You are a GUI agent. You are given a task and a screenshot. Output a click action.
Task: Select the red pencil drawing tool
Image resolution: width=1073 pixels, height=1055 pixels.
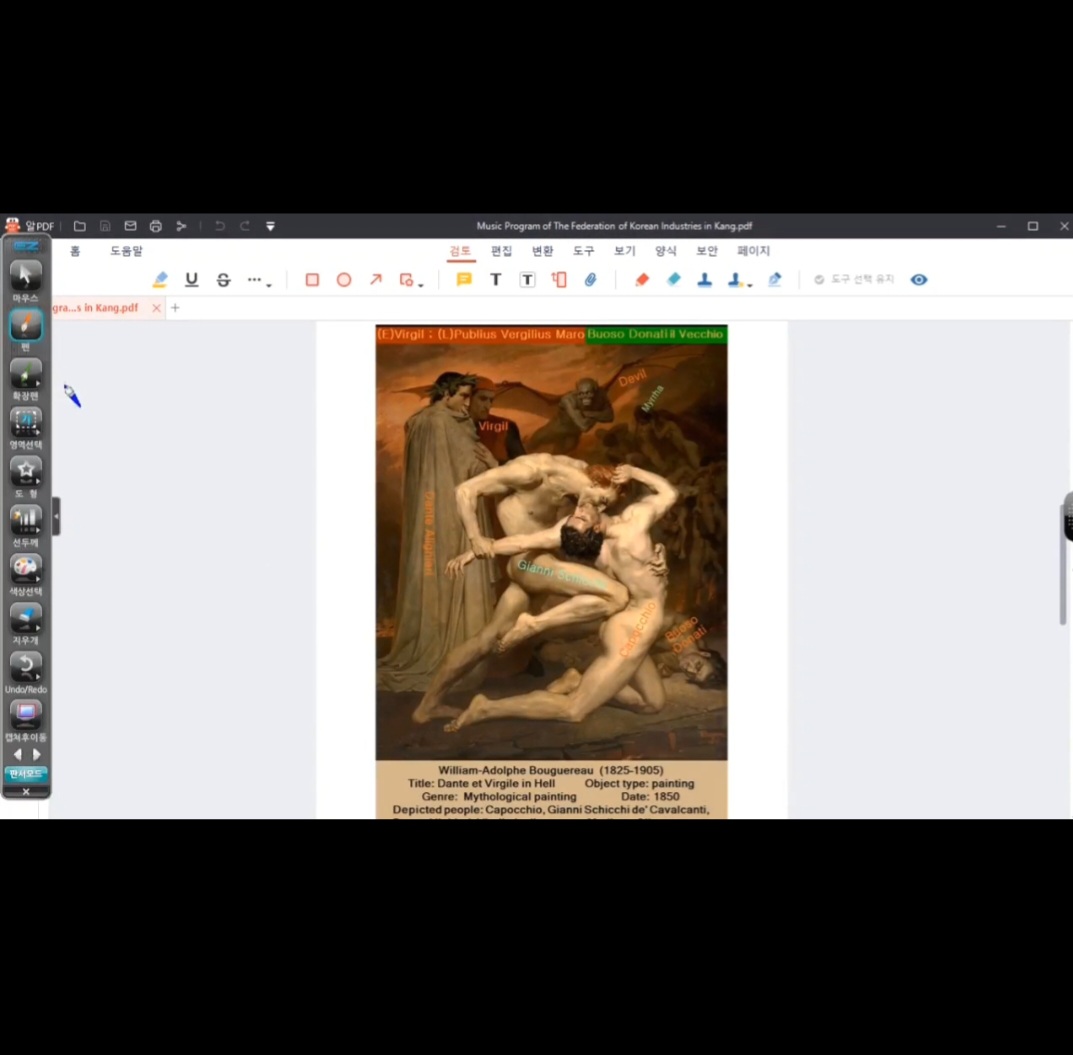[x=642, y=279]
